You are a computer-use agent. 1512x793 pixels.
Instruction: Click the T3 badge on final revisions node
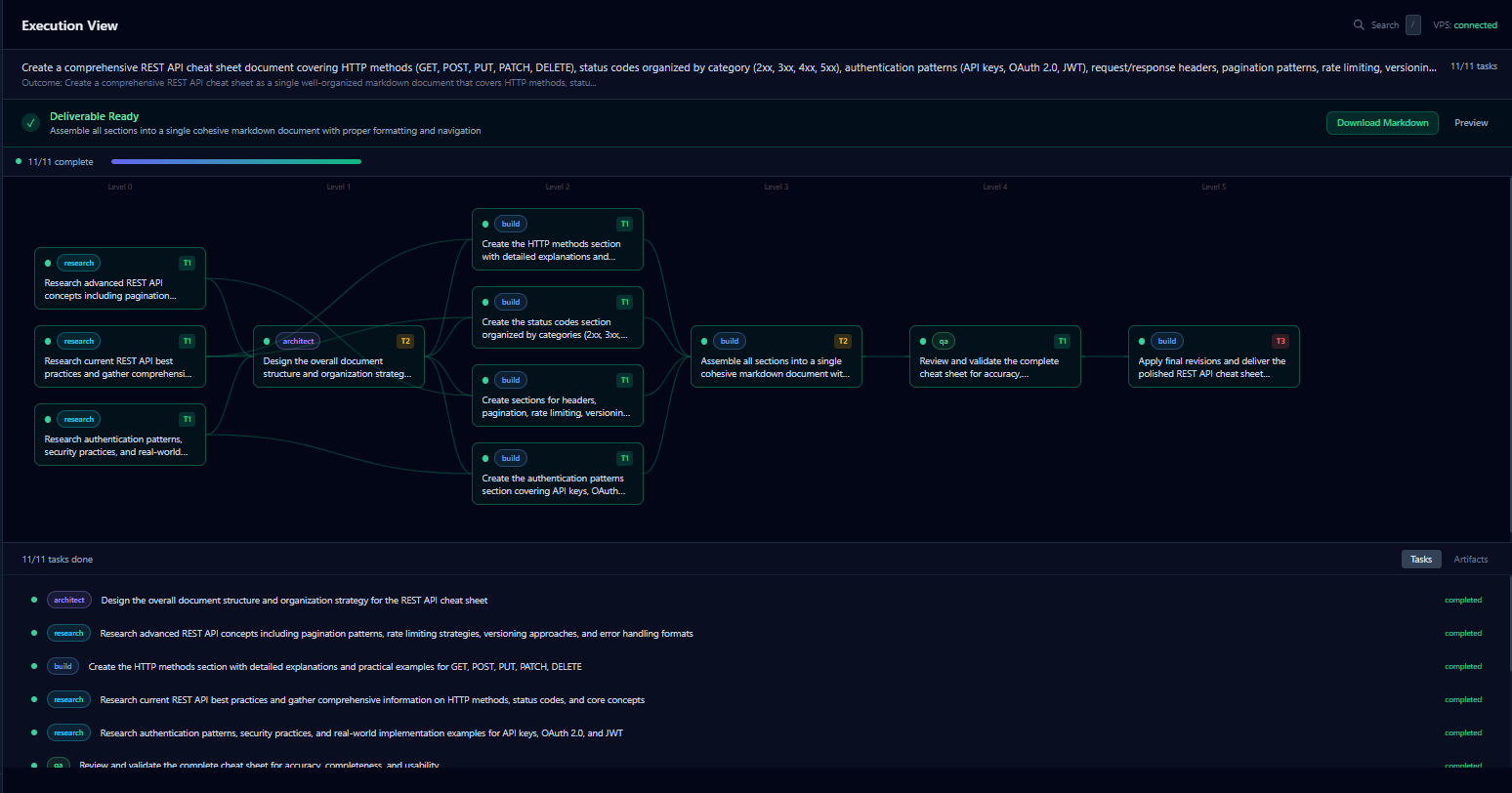tap(1281, 341)
